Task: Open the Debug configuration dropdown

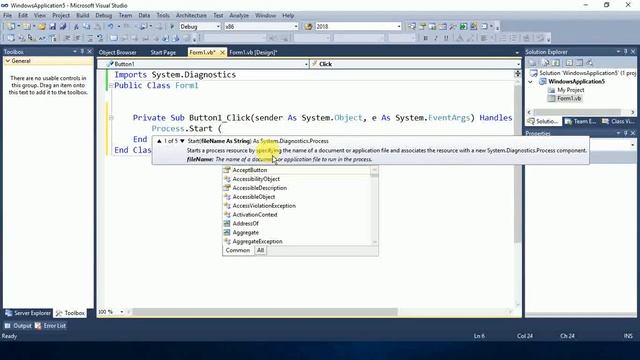Action: pyautogui.click(x=218, y=27)
